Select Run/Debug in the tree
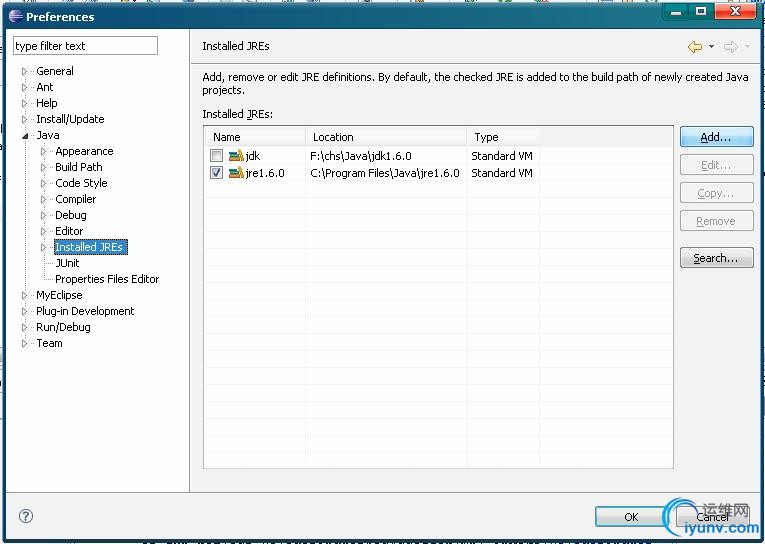765x544 pixels. point(63,327)
